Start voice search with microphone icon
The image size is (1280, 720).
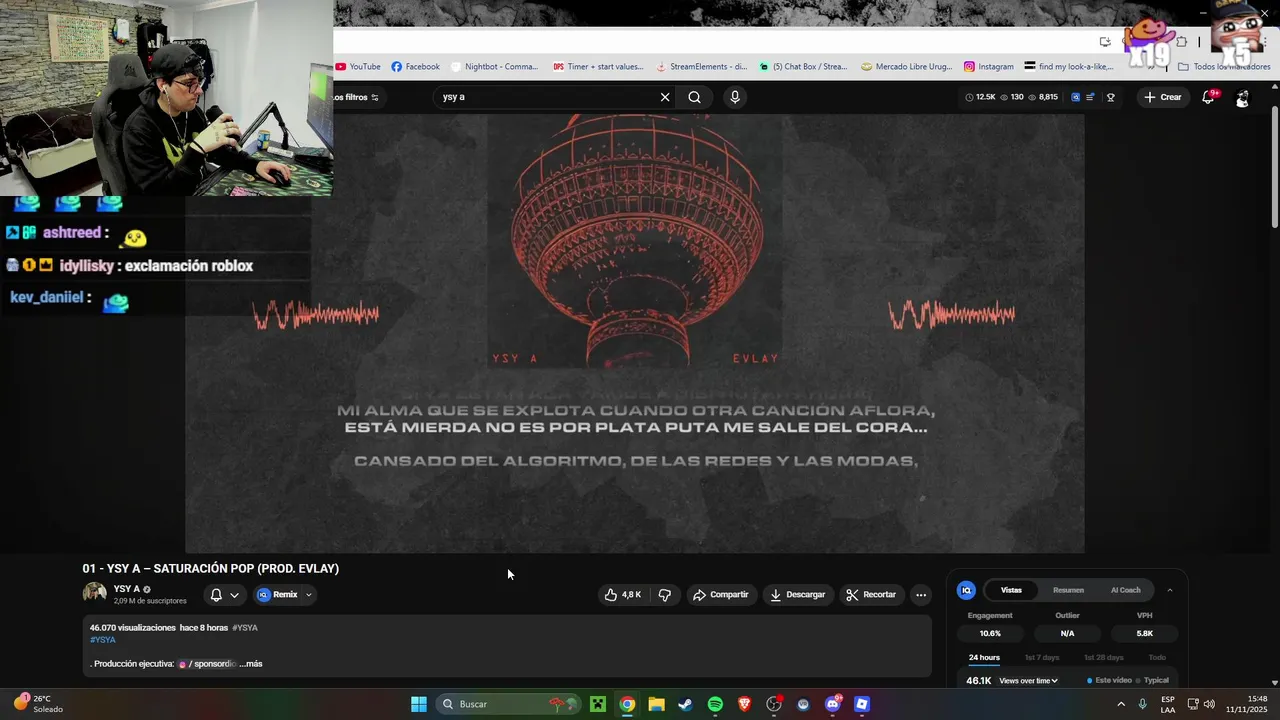coord(735,97)
